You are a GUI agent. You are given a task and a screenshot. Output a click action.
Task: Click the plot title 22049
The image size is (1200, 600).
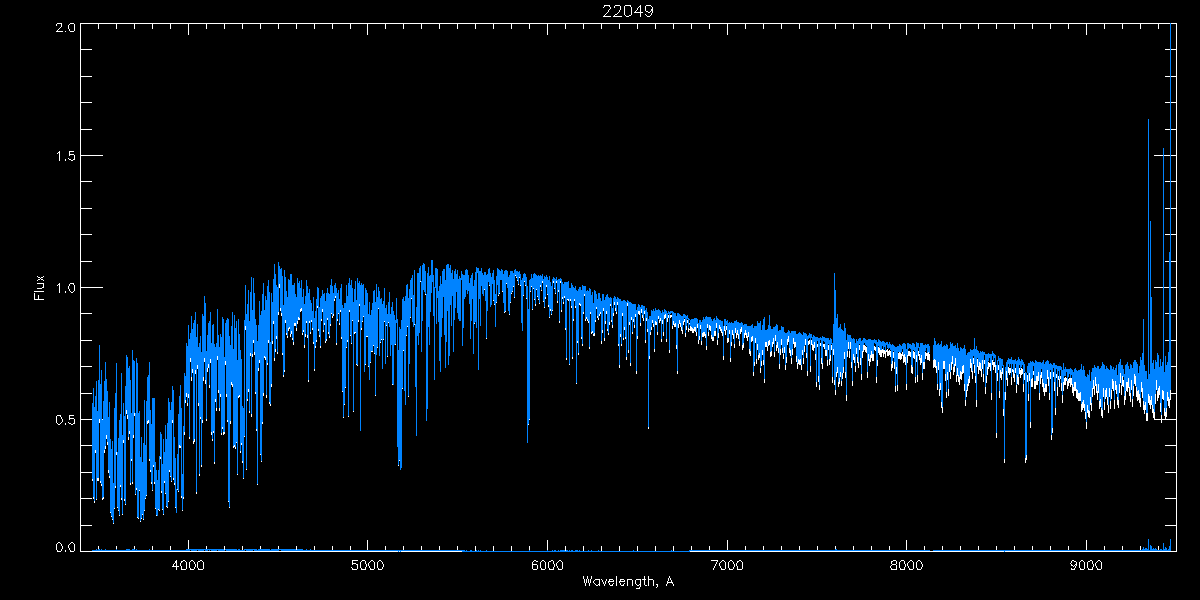(x=627, y=11)
